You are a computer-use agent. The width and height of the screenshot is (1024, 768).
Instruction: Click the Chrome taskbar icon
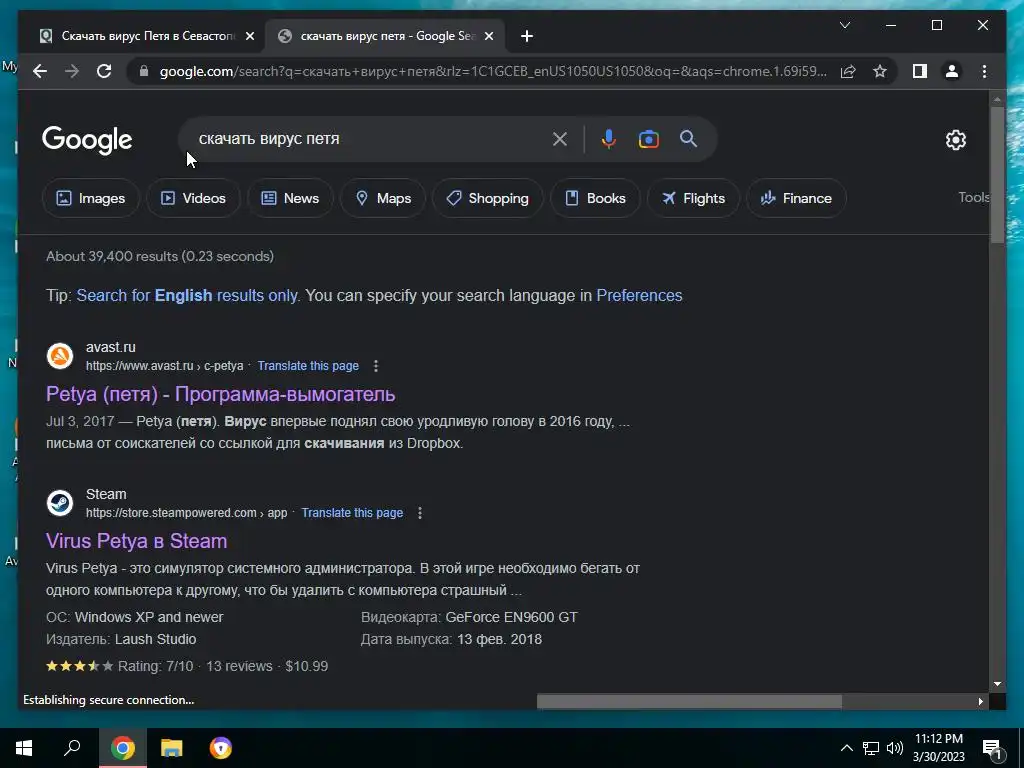point(123,748)
